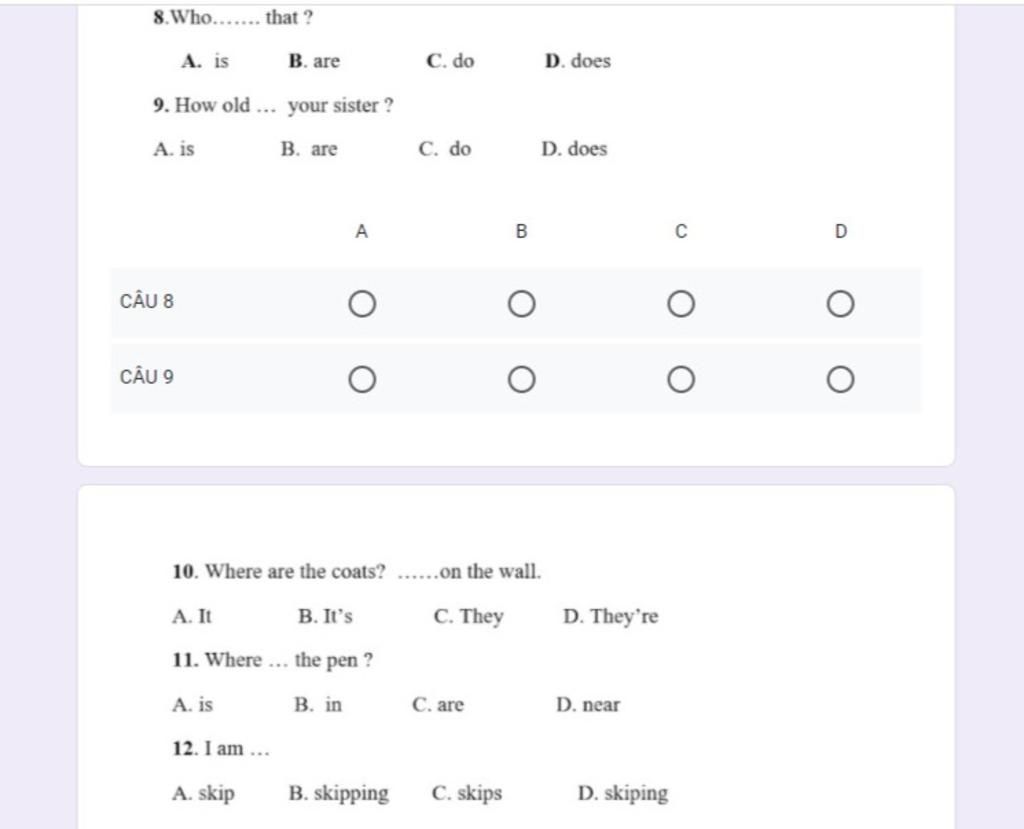This screenshot has height=829, width=1024.
Task: Click the column header D
Action: click(x=840, y=231)
